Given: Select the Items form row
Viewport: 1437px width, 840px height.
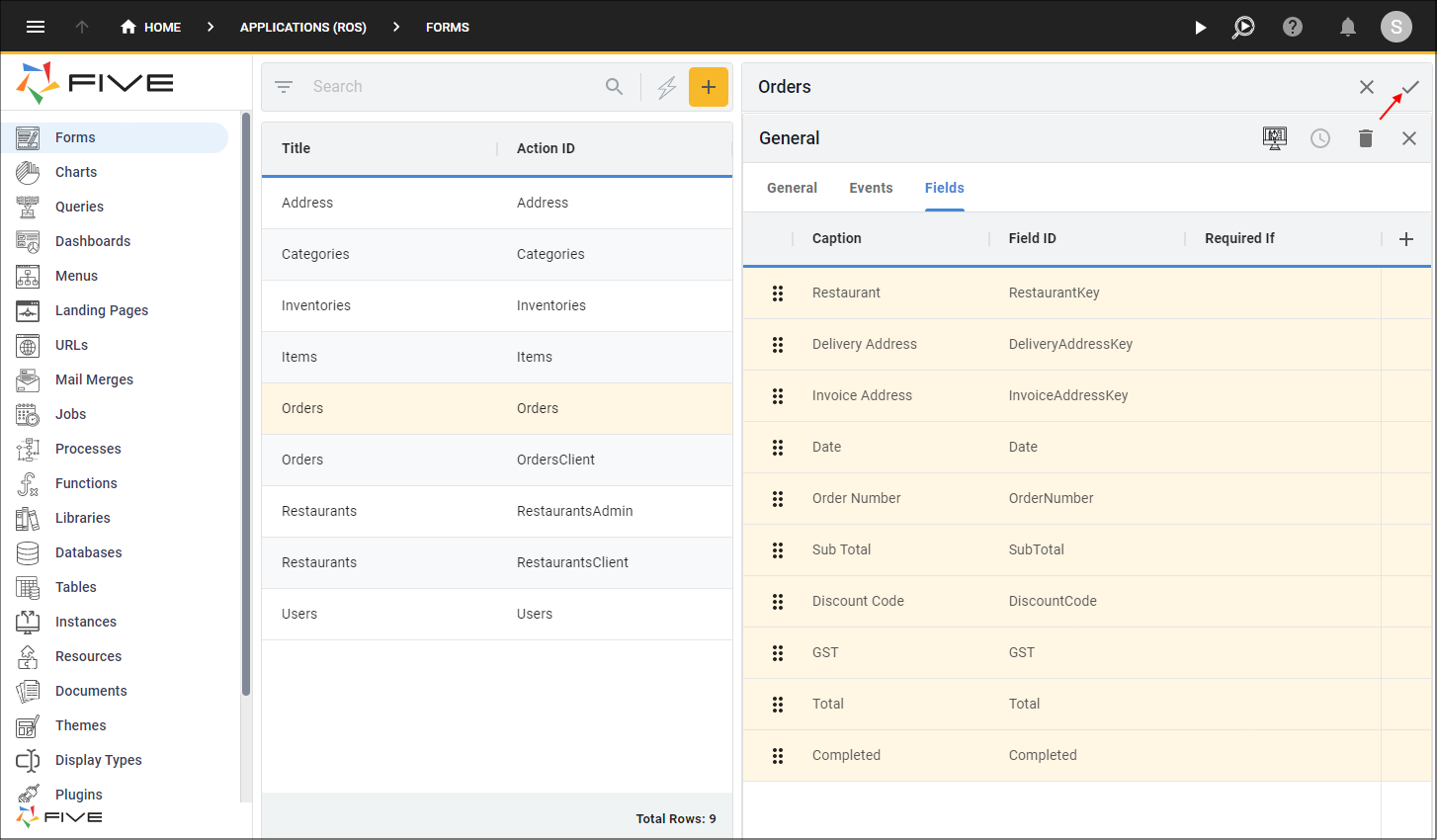Looking at the screenshot, I should (x=497, y=357).
